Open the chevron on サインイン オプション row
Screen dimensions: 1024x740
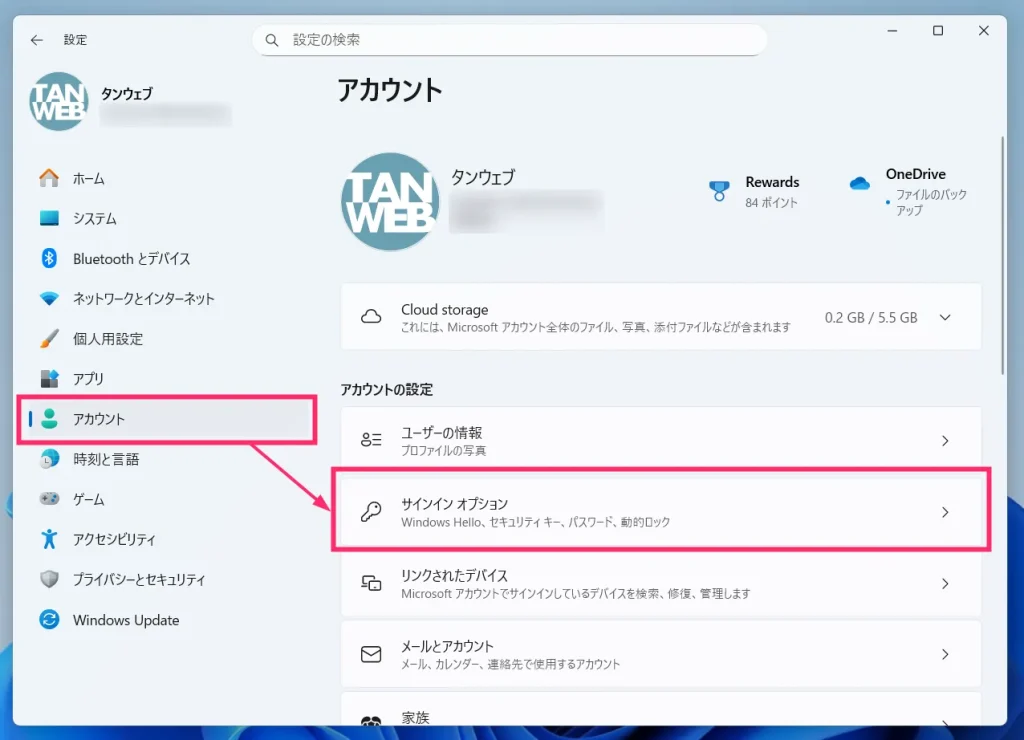tap(945, 512)
